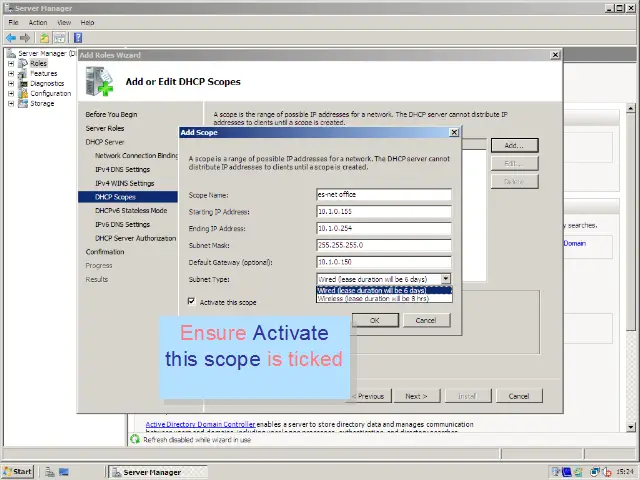Go to the IPv4 DNS Settings wizard step

click(x=122, y=169)
